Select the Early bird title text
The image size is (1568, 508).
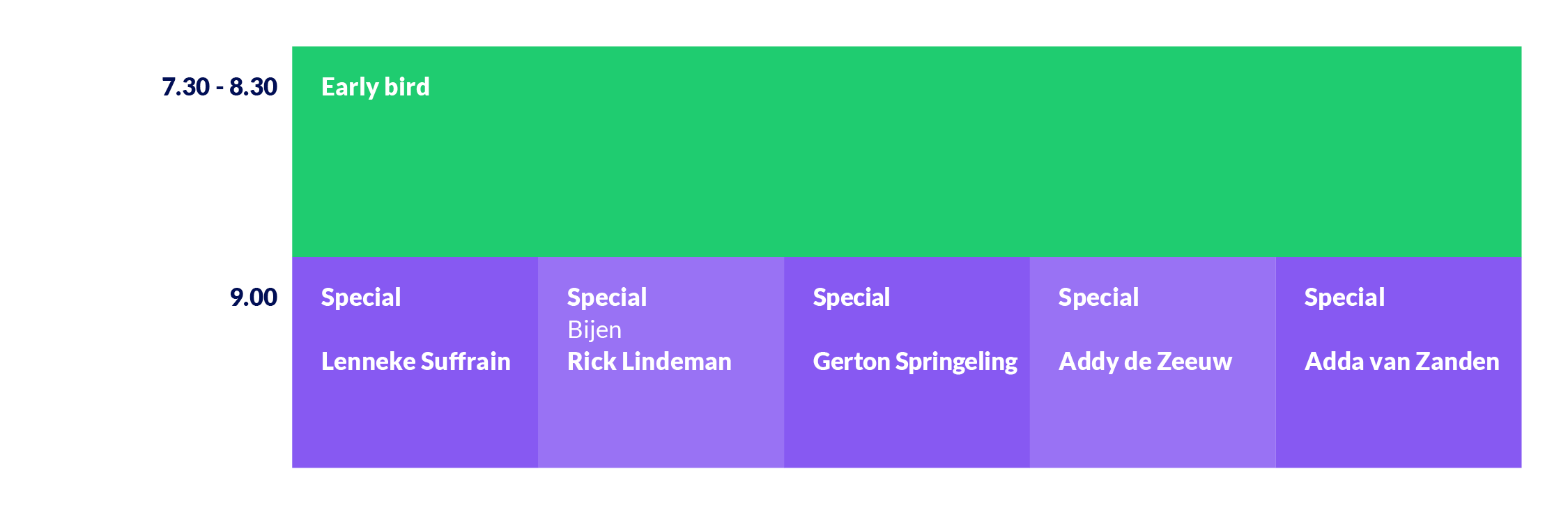[x=375, y=87]
